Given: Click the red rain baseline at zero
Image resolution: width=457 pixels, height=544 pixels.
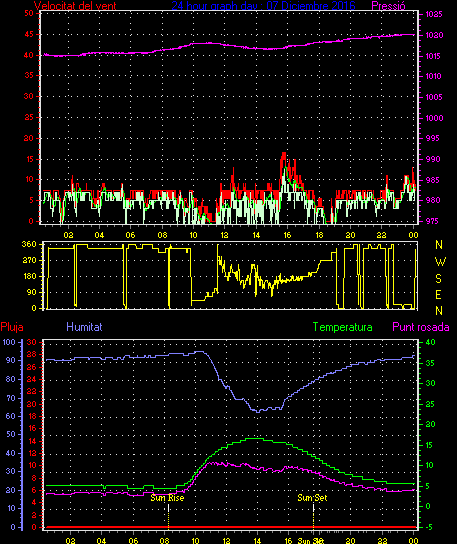Looking at the screenshot, I should click(x=231, y=527).
